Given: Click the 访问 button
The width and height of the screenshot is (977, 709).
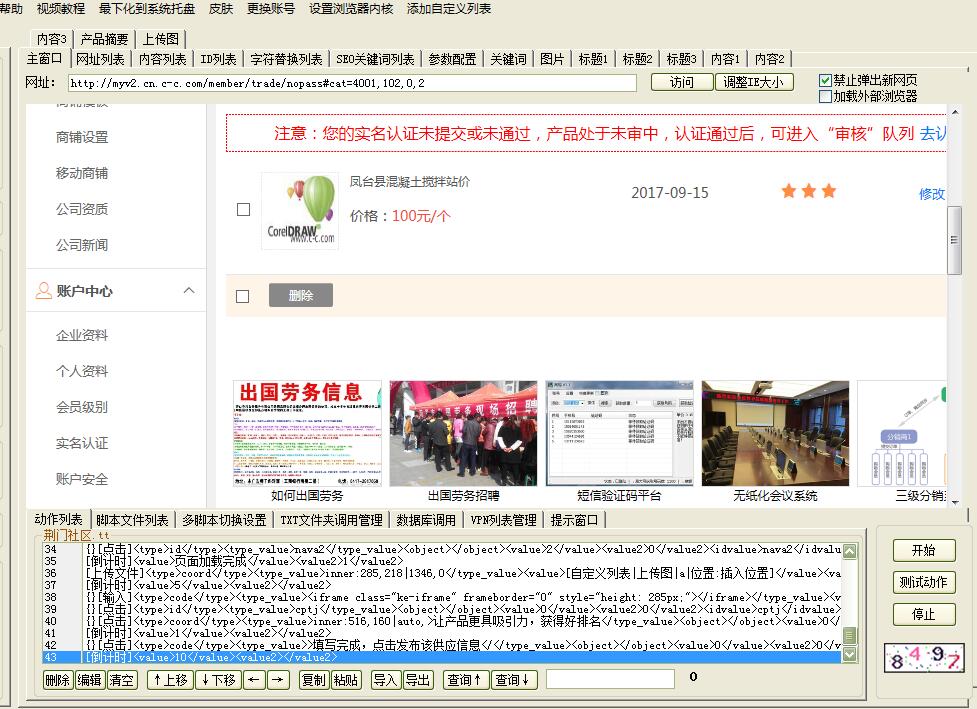Looking at the screenshot, I should [682, 82].
